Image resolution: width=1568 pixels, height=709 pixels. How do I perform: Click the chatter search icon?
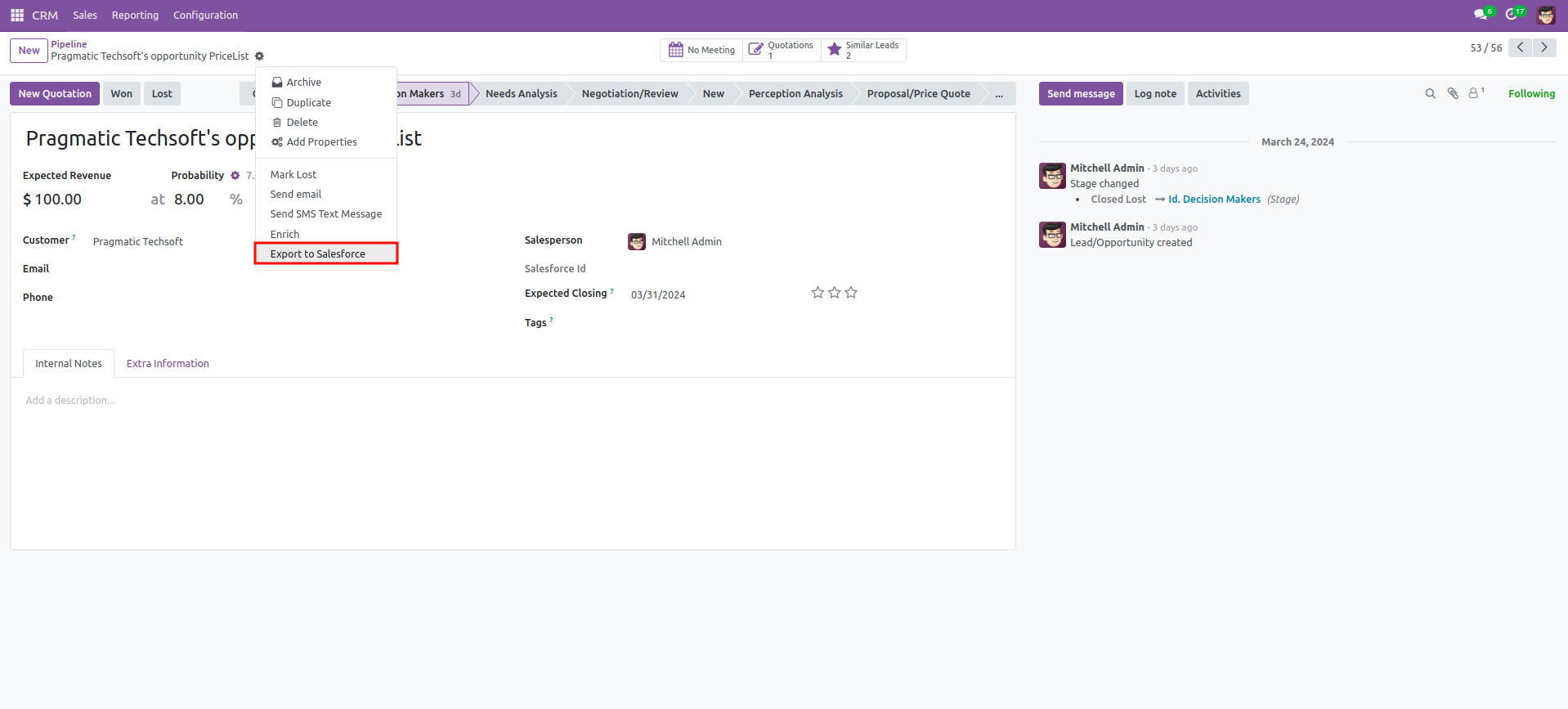tap(1431, 94)
